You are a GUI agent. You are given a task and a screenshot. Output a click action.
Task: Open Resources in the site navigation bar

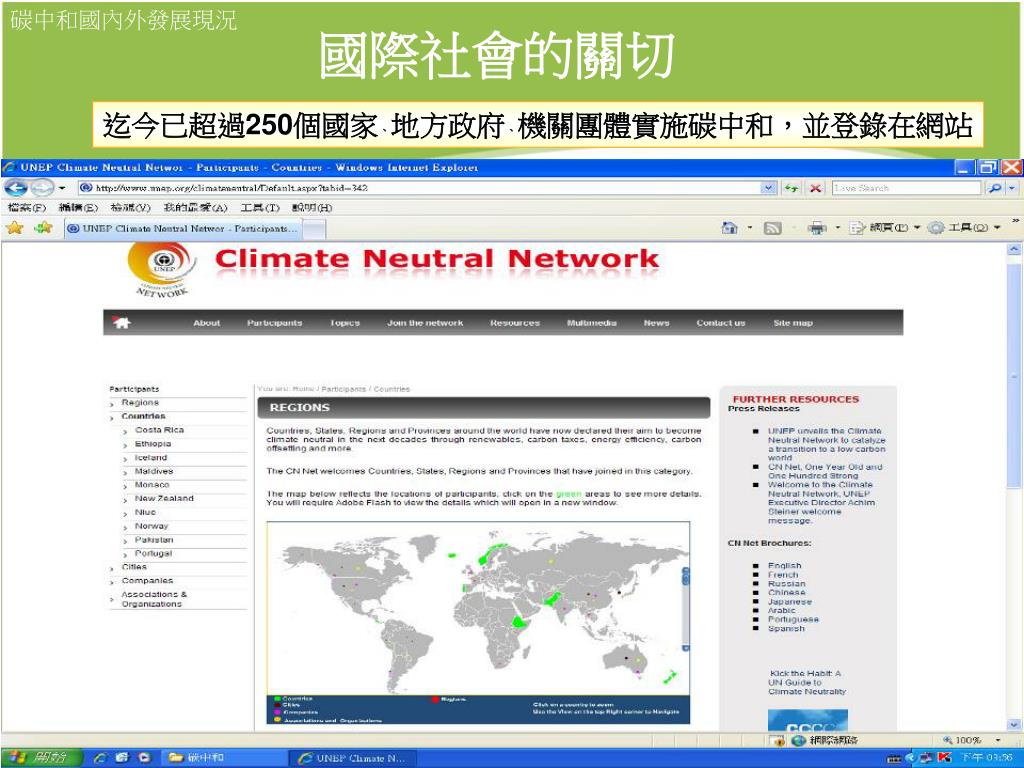[x=515, y=323]
